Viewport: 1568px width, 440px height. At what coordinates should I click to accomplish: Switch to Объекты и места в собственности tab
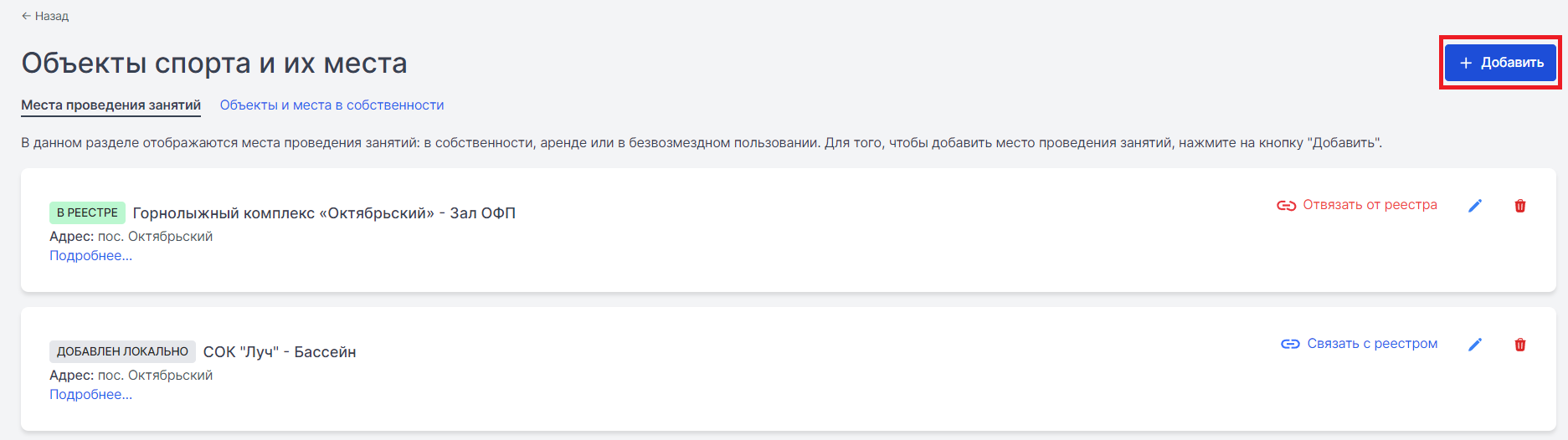pyautogui.click(x=332, y=105)
